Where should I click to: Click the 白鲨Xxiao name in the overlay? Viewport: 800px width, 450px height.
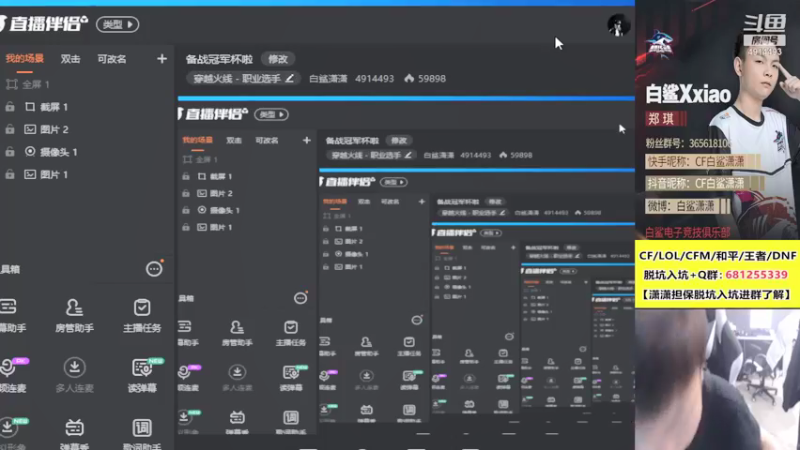click(688, 94)
